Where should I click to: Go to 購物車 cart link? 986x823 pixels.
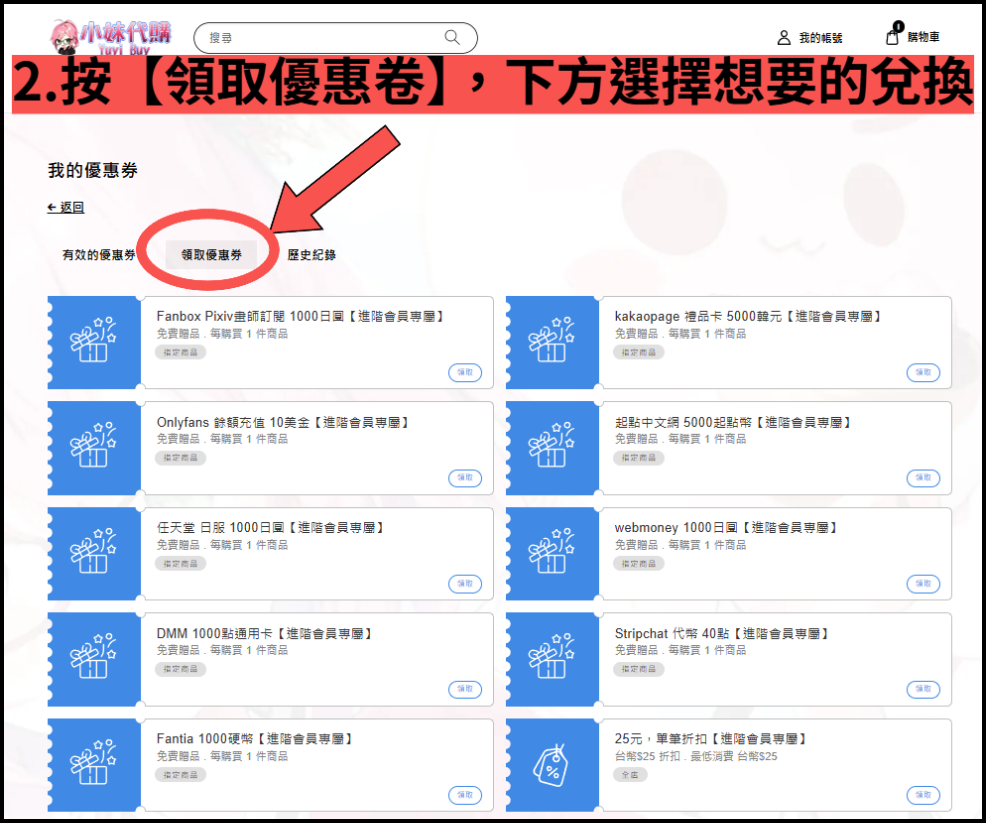[x=923, y=37]
